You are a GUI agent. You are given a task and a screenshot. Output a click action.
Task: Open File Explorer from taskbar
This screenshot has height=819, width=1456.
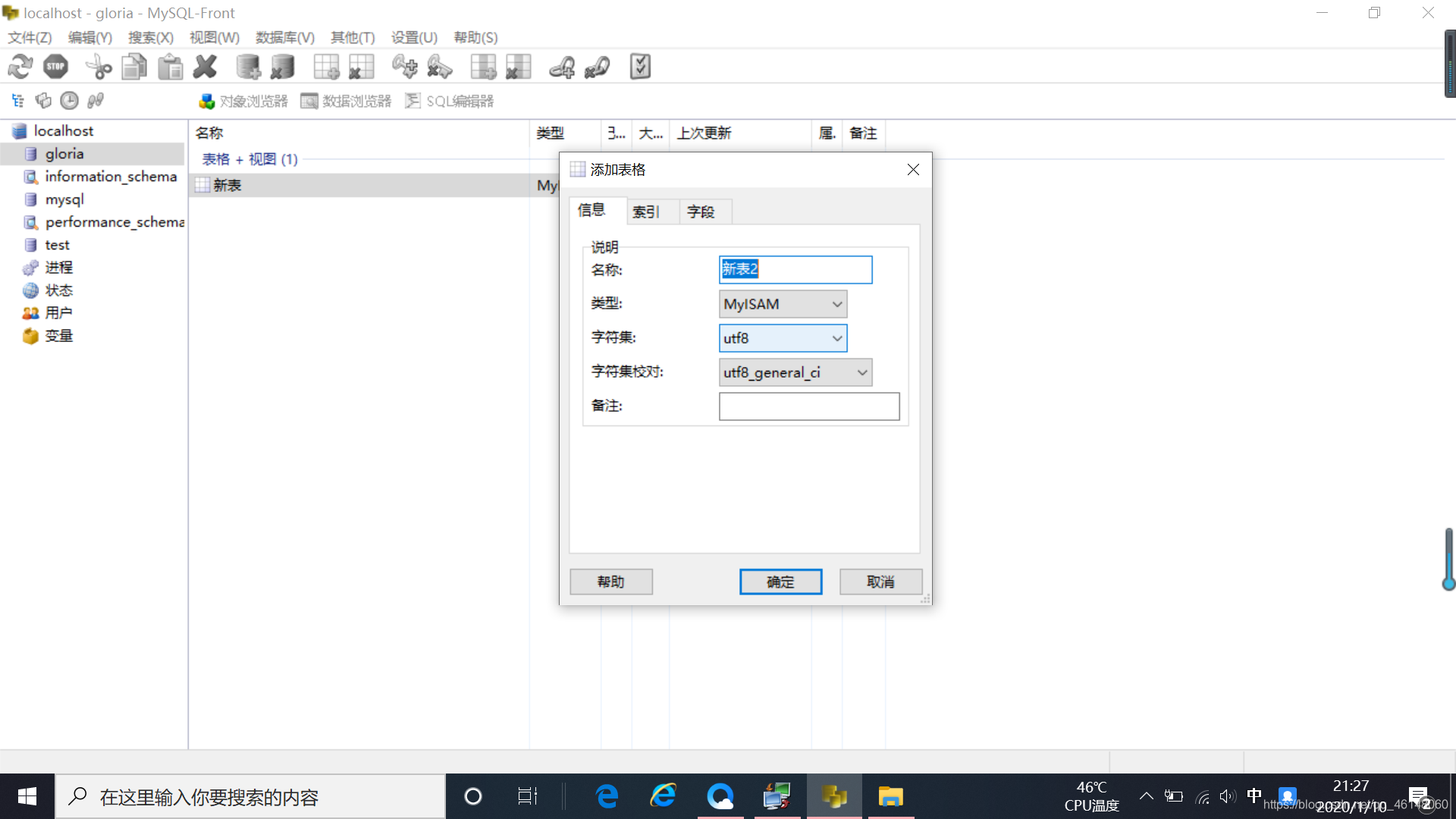pyautogui.click(x=890, y=796)
